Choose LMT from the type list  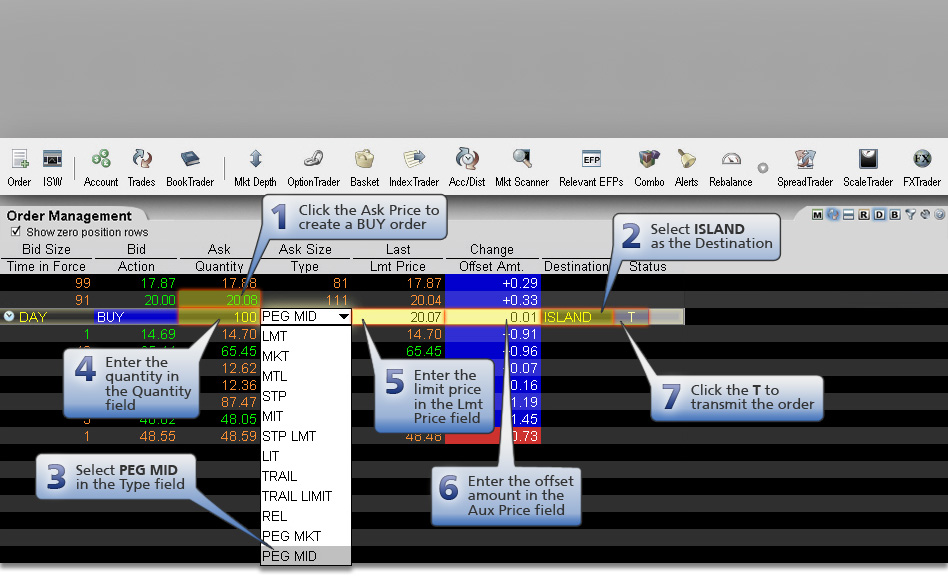[x=305, y=336]
